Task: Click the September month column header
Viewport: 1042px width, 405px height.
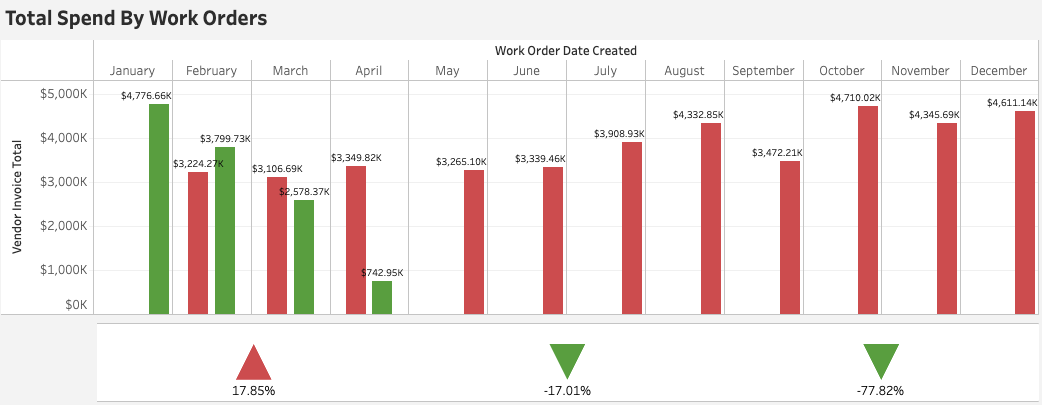Action: click(x=763, y=71)
